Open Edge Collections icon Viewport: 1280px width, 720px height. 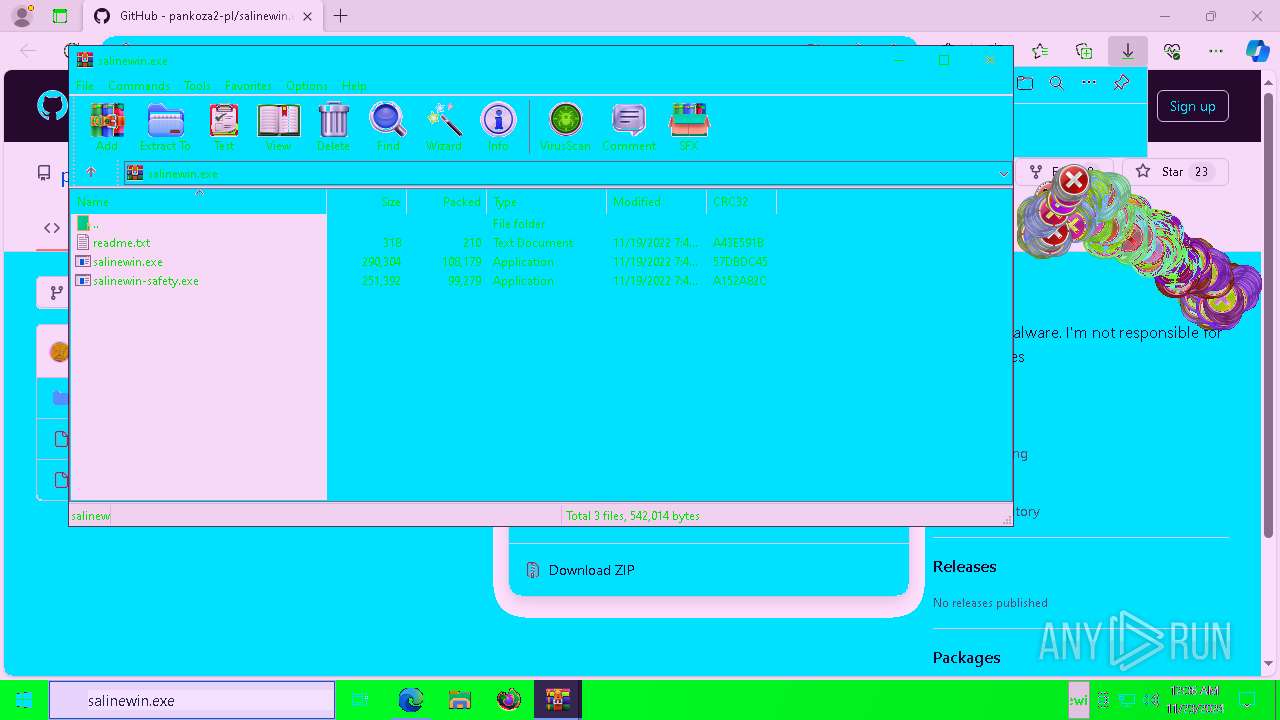(1084, 51)
